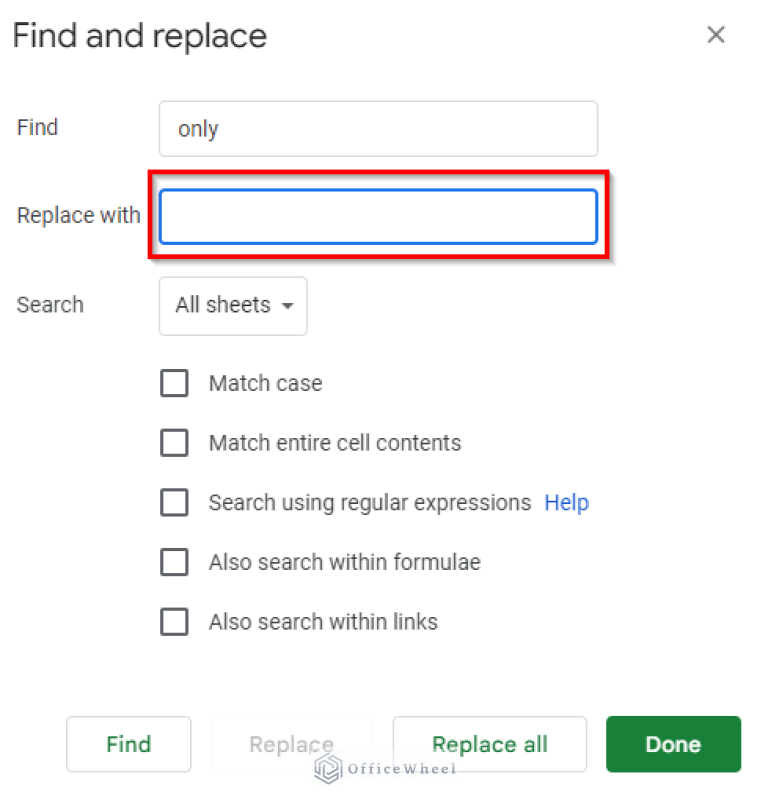
Task: Click inside the Find text field
Action: (377, 128)
